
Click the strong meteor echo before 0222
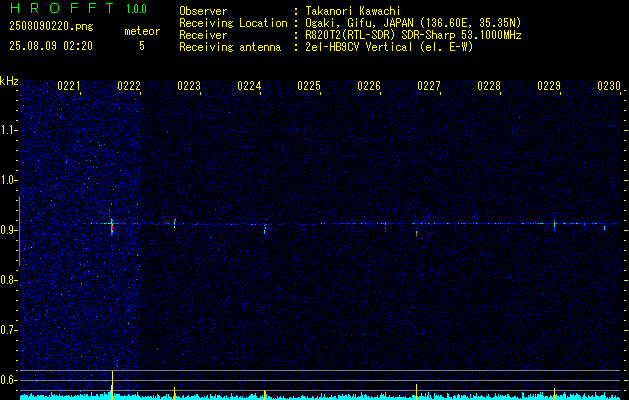(x=112, y=226)
